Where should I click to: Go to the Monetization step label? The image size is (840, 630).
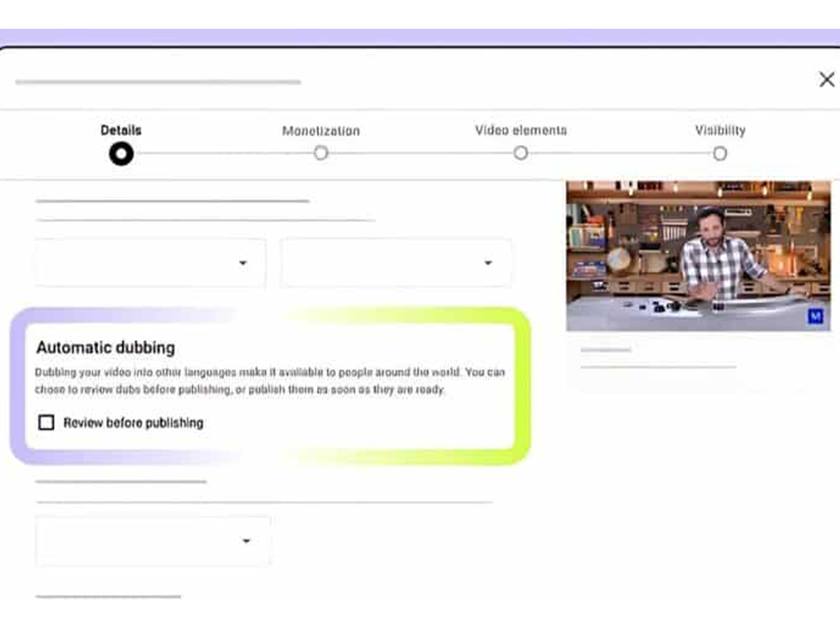[x=321, y=131]
